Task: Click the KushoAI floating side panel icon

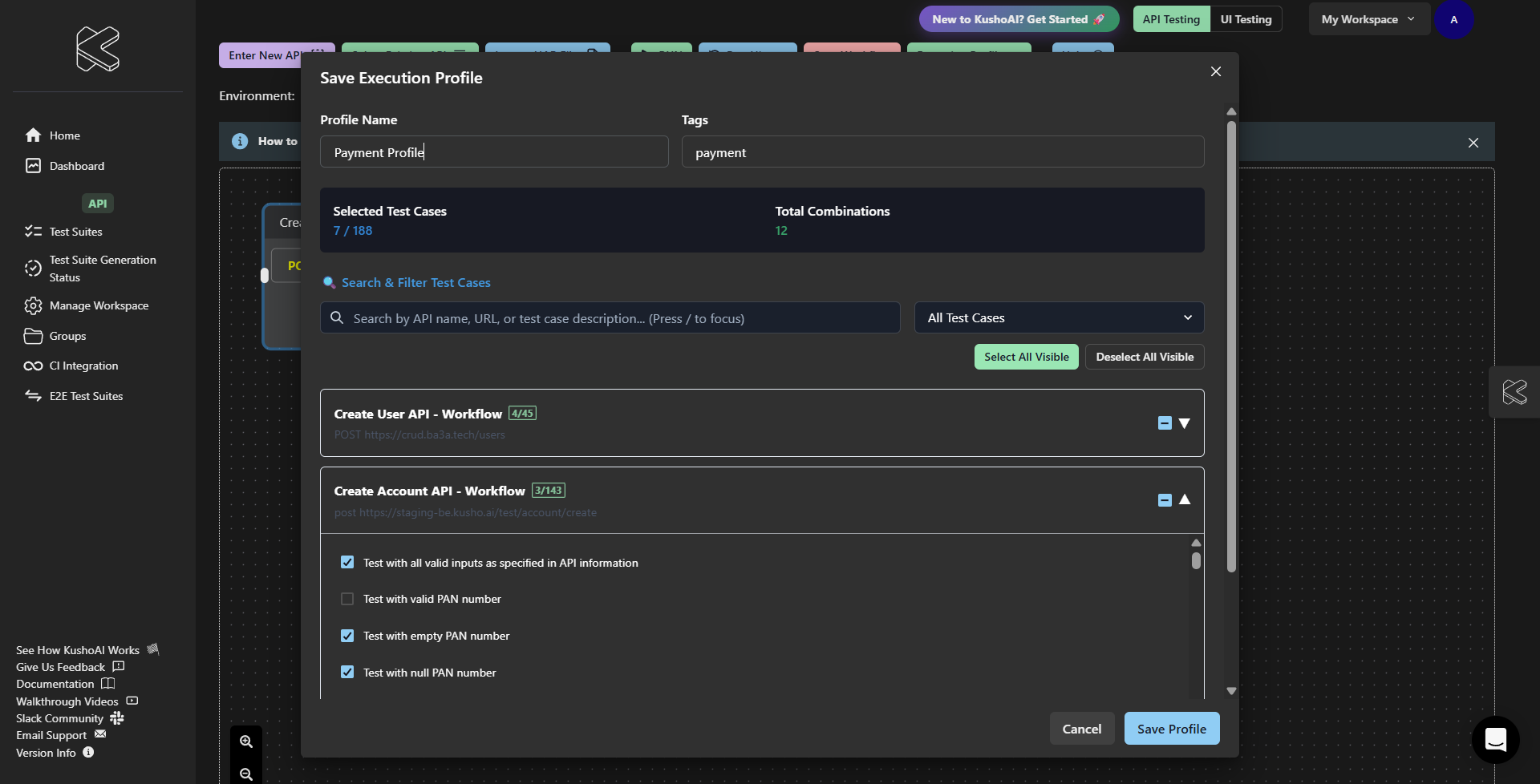Action: (x=1514, y=392)
